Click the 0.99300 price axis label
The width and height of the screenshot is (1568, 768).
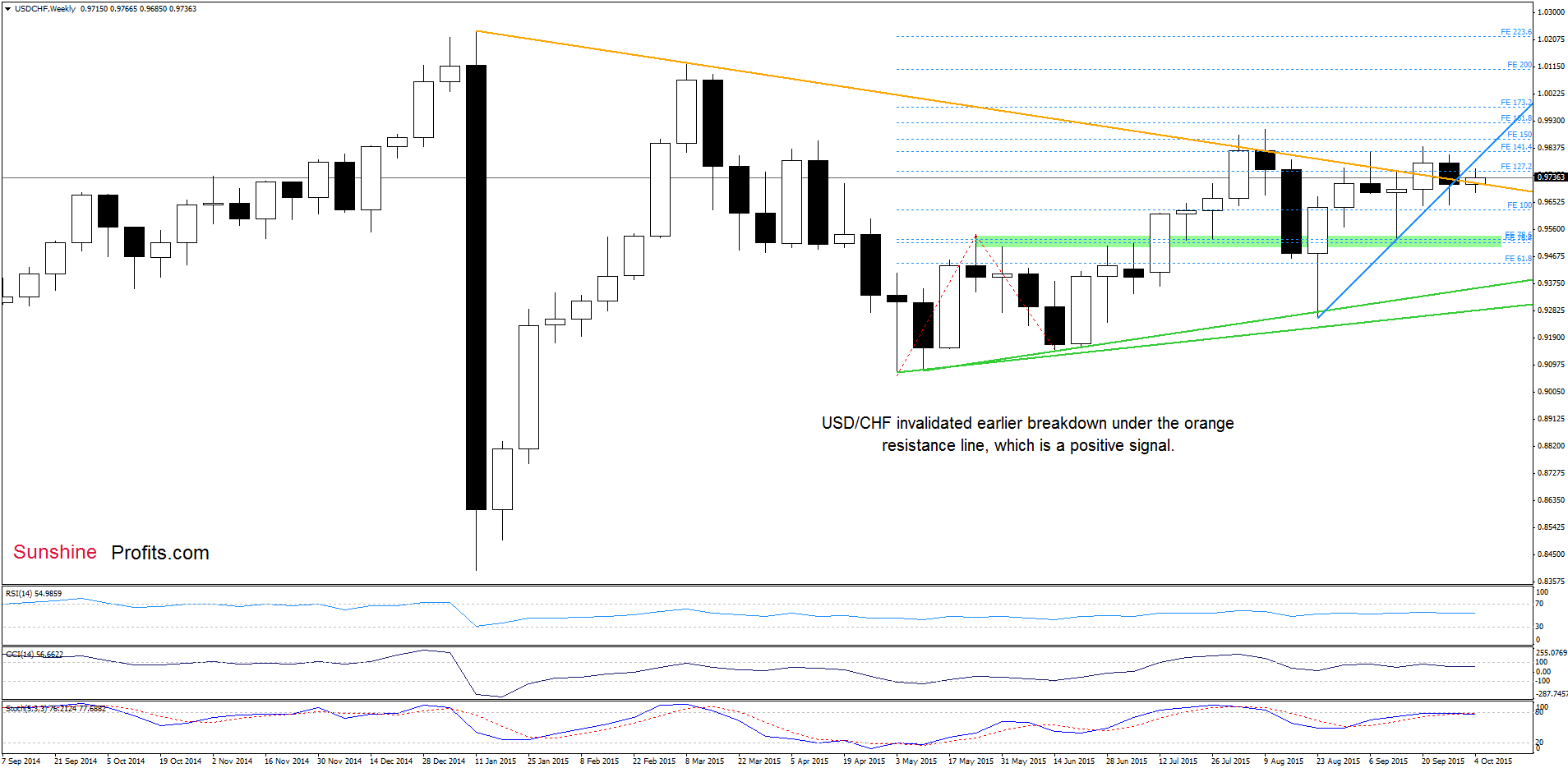1551,121
